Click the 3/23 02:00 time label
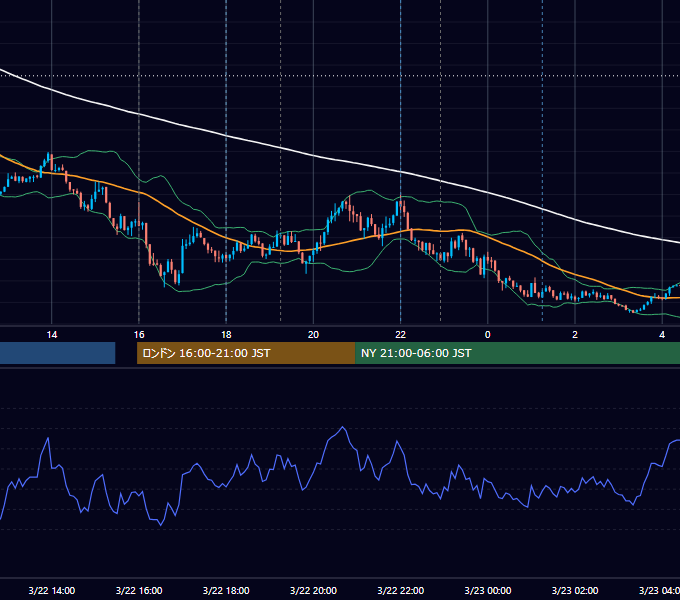This screenshot has width=680, height=600. point(575,590)
